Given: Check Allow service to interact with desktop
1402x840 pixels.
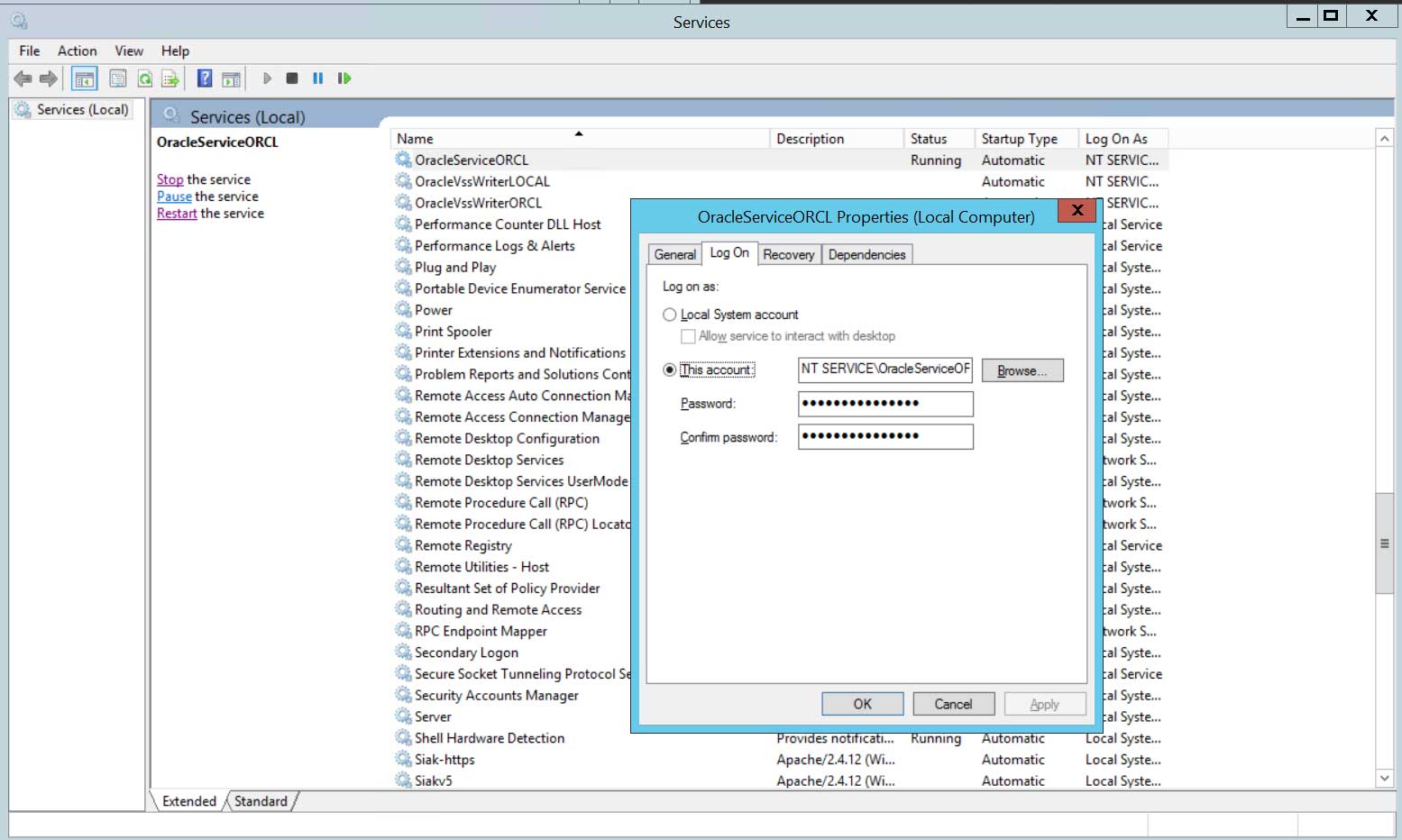Looking at the screenshot, I should [688, 336].
